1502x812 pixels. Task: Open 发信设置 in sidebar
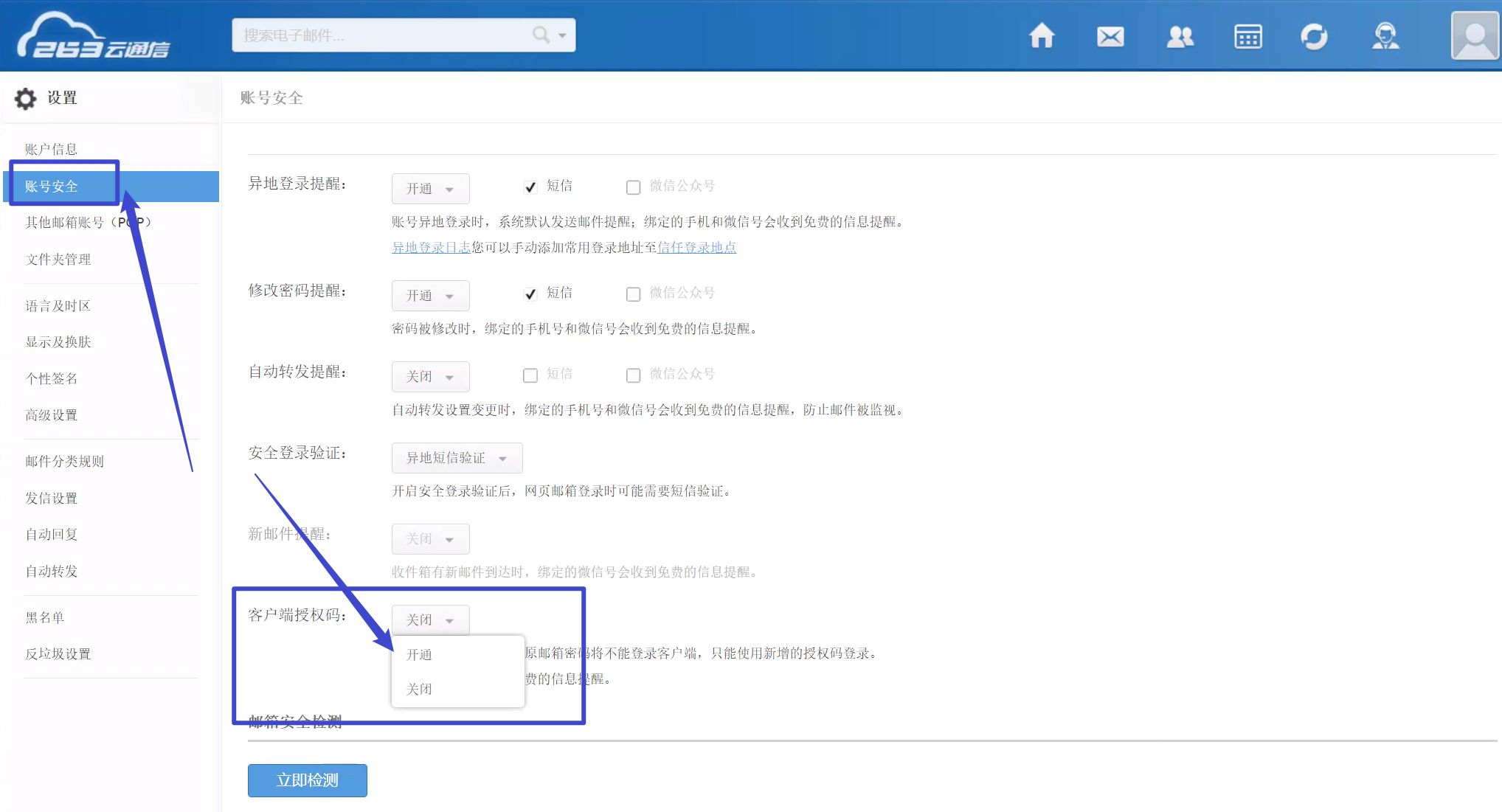51,499
